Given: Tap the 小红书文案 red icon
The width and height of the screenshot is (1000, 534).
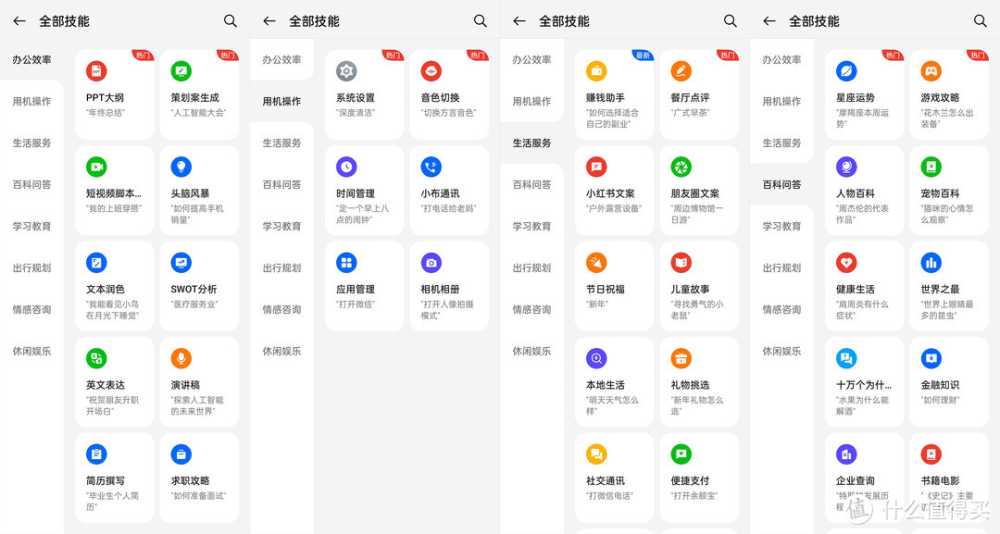Looking at the screenshot, I should 596,167.
